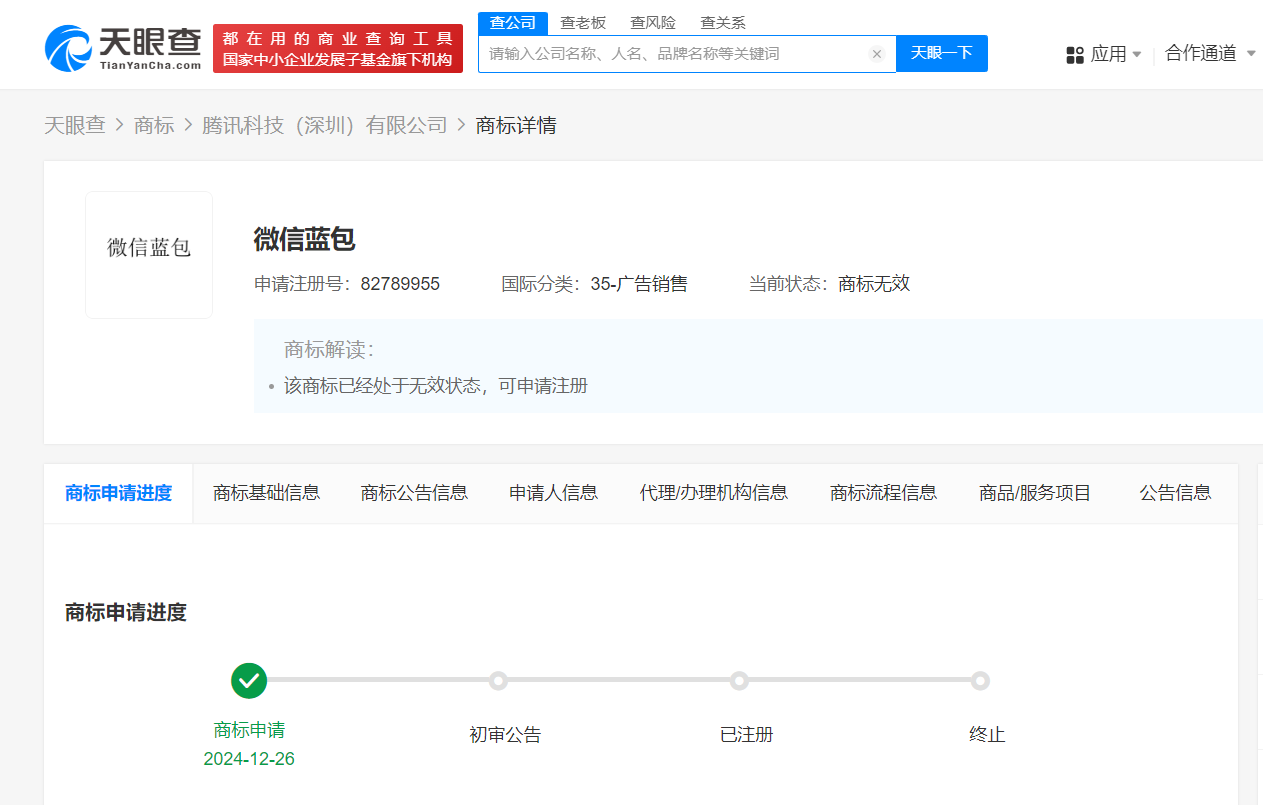Click the 终止 progress node
1263x805 pixels.
980,680
